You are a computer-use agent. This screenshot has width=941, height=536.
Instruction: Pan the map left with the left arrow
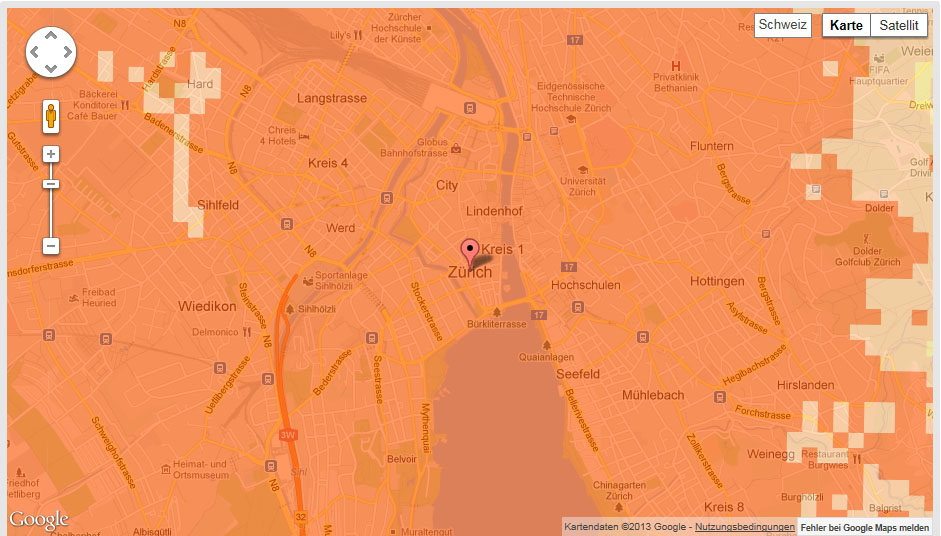(x=34, y=52)
